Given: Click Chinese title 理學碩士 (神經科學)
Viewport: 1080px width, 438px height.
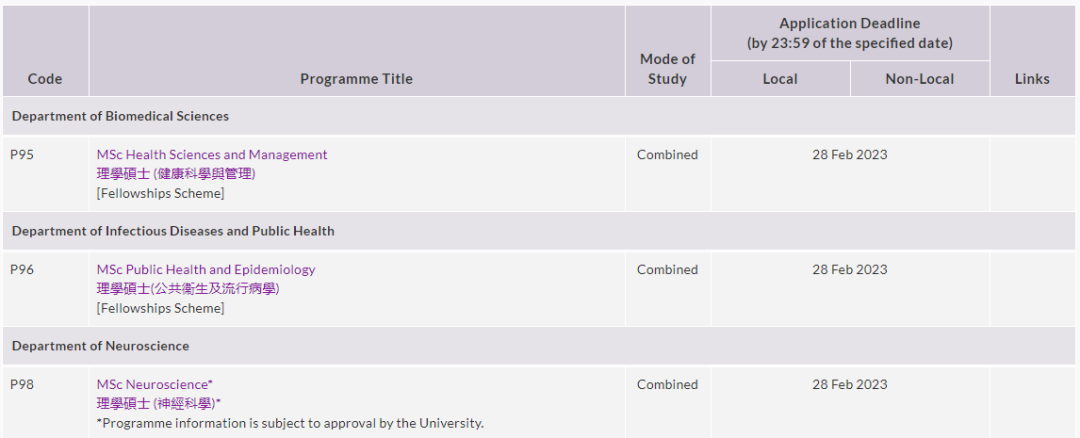Looking at the screenshot, I should 158,404.
